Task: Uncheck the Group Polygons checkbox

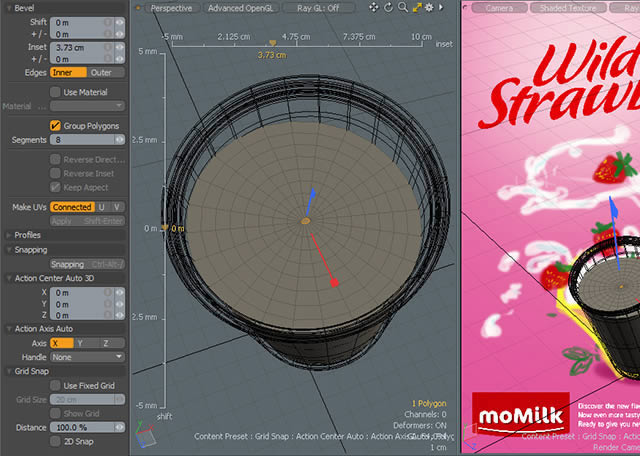Action: coord(55,126)
